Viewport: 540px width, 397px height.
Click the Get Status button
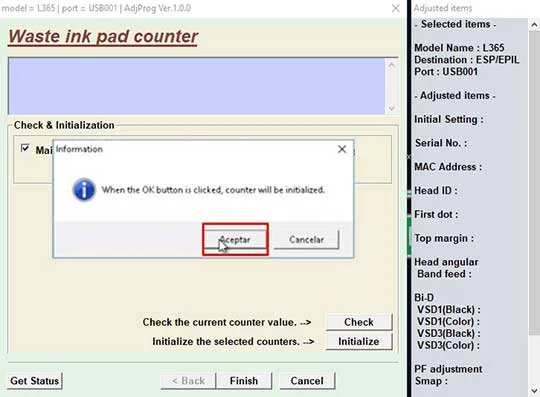click(34, 381)
